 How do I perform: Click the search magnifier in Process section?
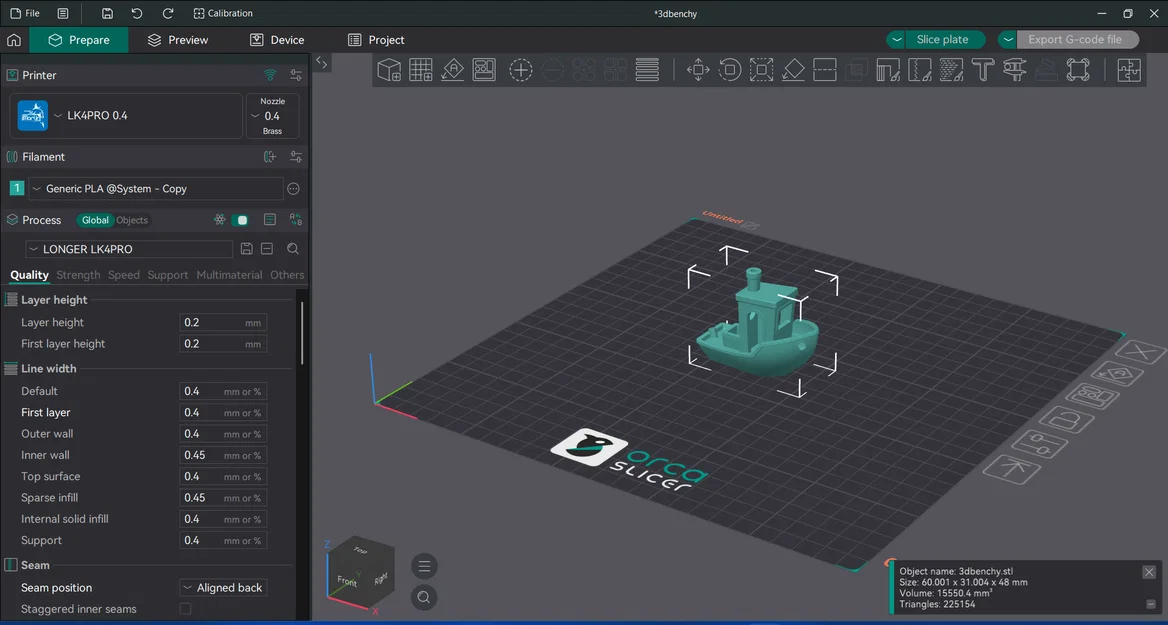coord(293,248)
